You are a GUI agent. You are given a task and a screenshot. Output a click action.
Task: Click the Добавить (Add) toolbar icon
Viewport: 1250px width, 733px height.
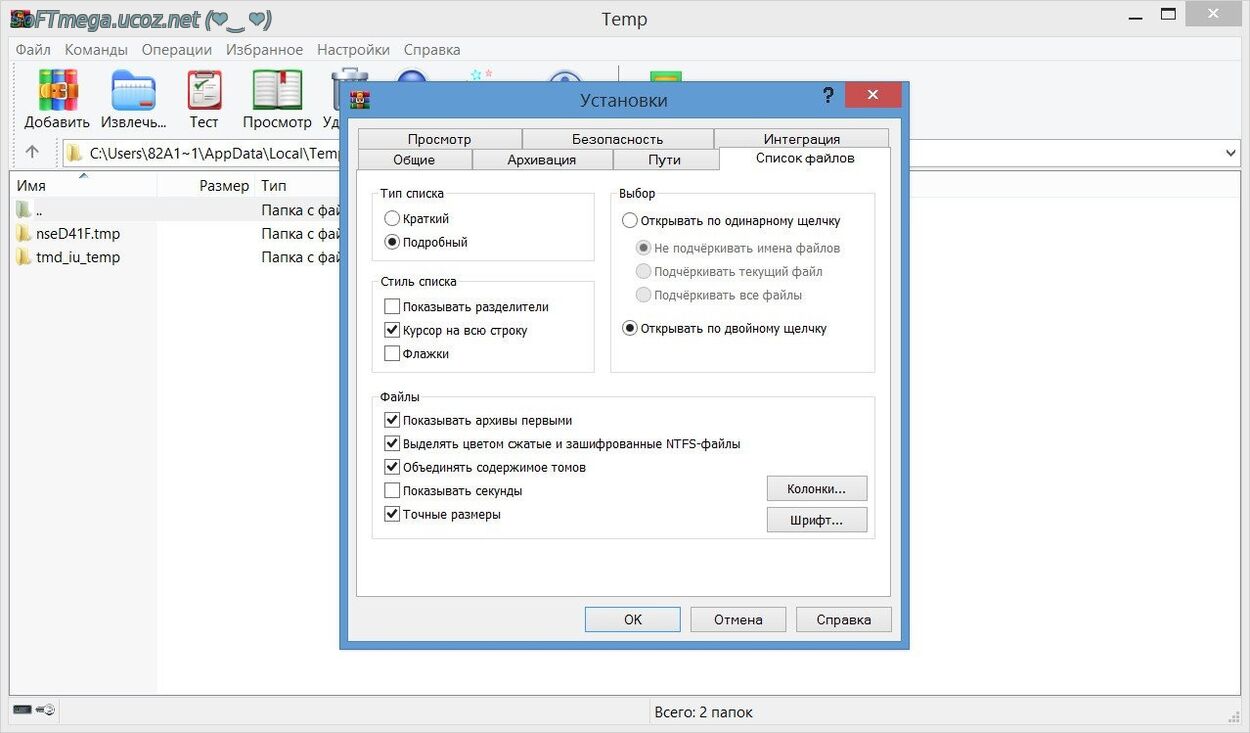[x=57, y=91]
